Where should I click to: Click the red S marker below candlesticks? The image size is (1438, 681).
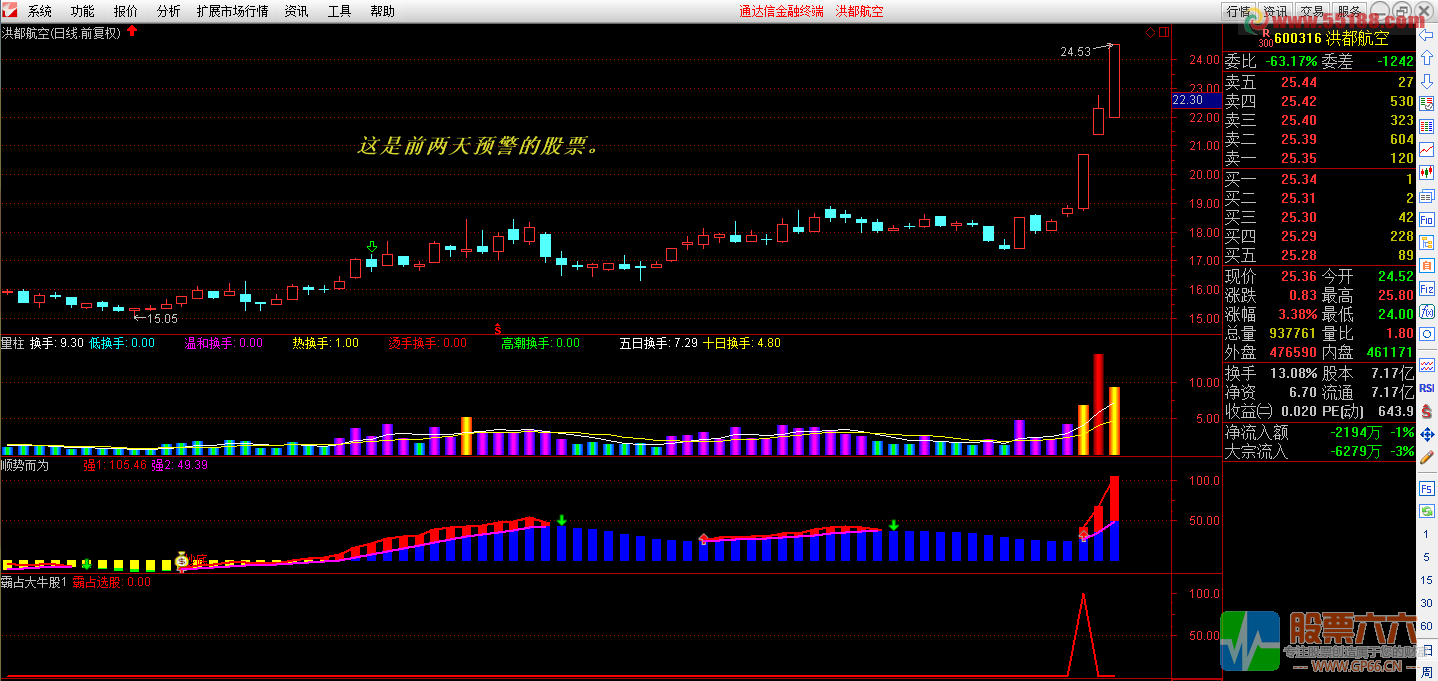(x=498, y=327)
